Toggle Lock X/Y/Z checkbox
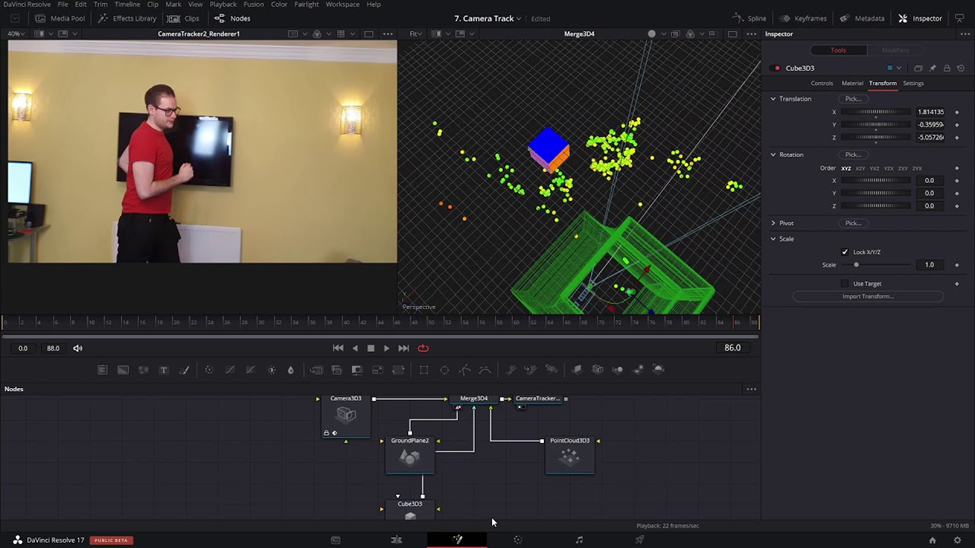This screenshot has width=975, height=548. [844, 252]
